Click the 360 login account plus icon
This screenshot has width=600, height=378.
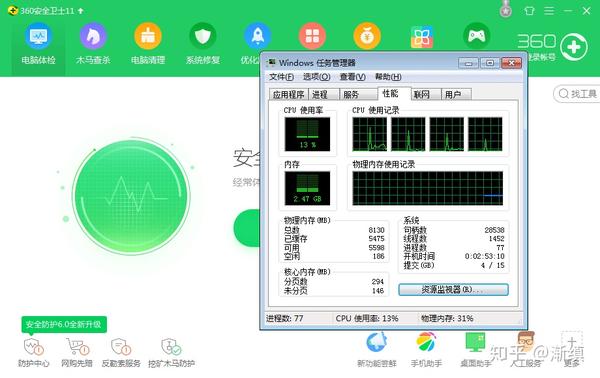pyautogui.click(x=574, y=47)
